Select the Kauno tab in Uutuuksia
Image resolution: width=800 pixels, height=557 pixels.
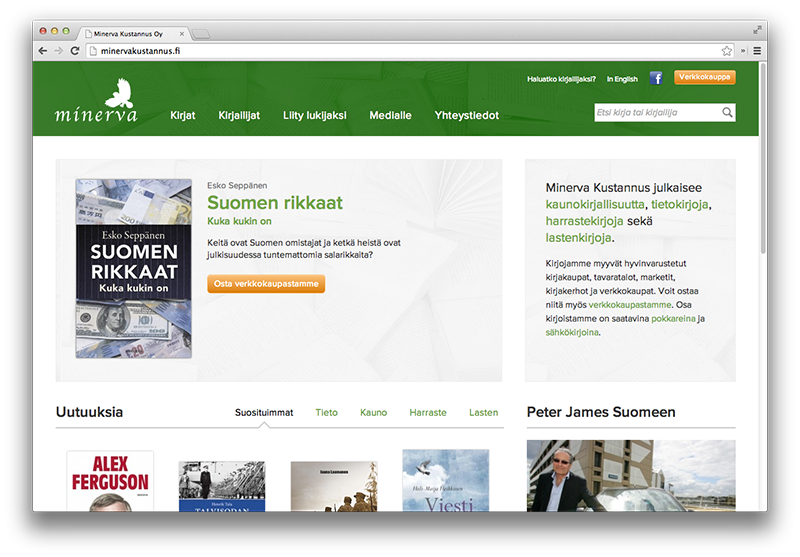coord(373,412)
